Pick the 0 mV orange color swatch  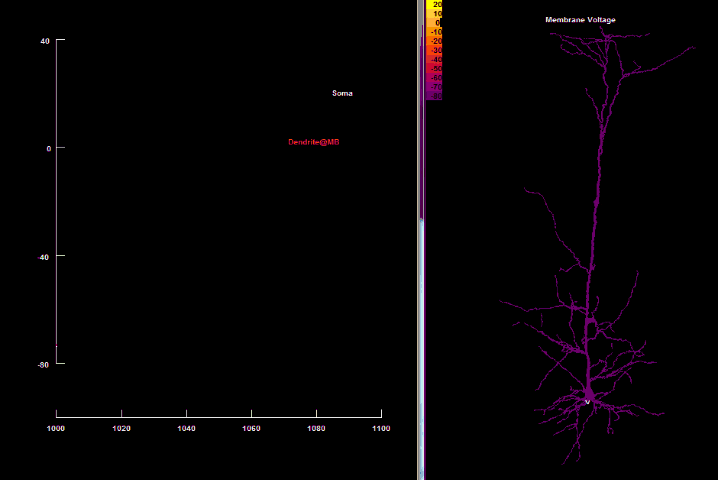pyautogui.click(x=434, y=22)
